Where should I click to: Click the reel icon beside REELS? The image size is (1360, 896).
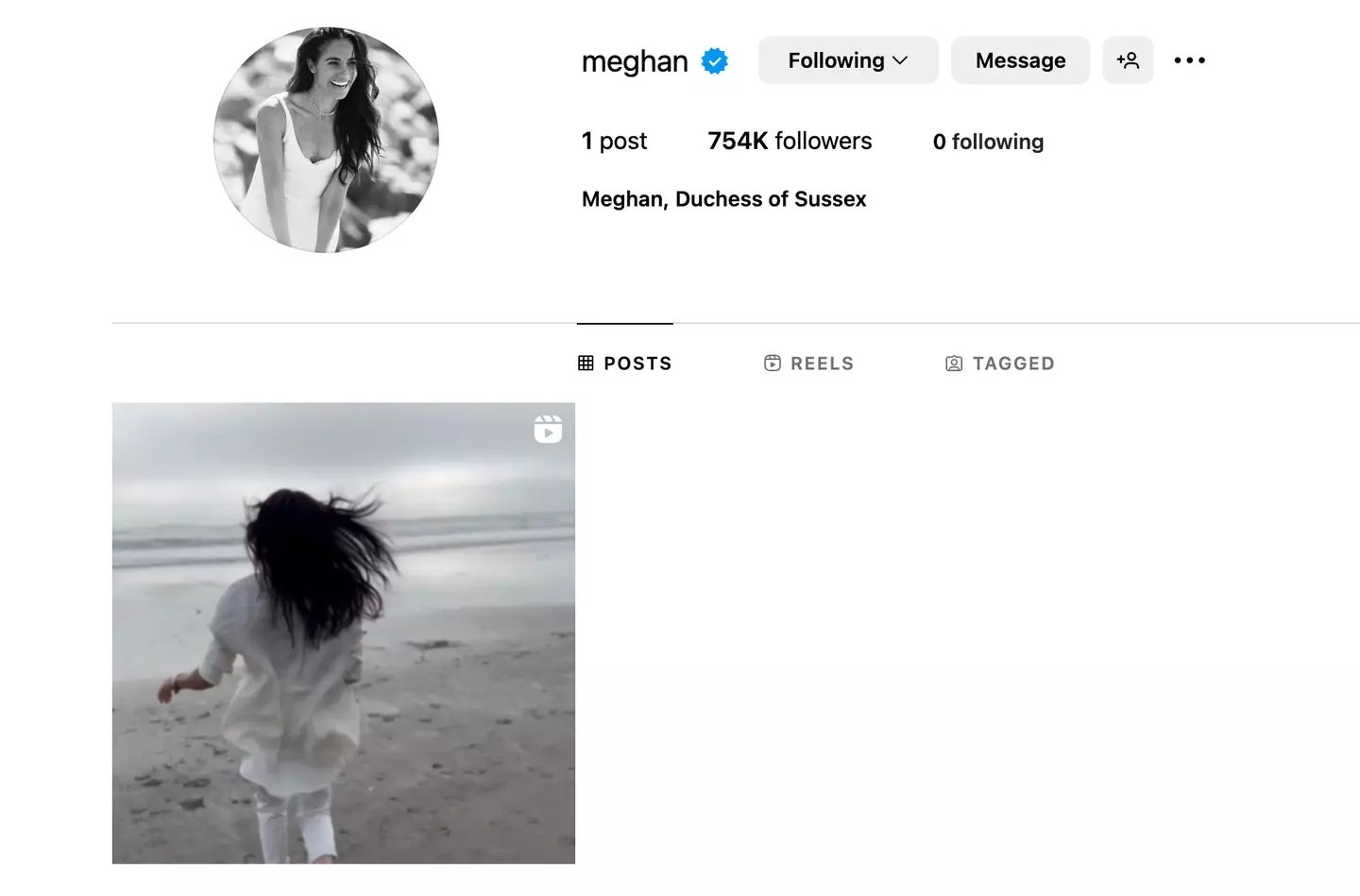773,363
